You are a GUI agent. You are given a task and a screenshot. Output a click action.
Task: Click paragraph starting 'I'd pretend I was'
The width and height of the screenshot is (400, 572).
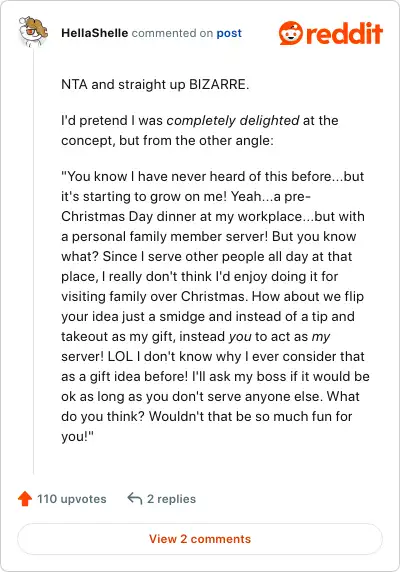point(200,130)
